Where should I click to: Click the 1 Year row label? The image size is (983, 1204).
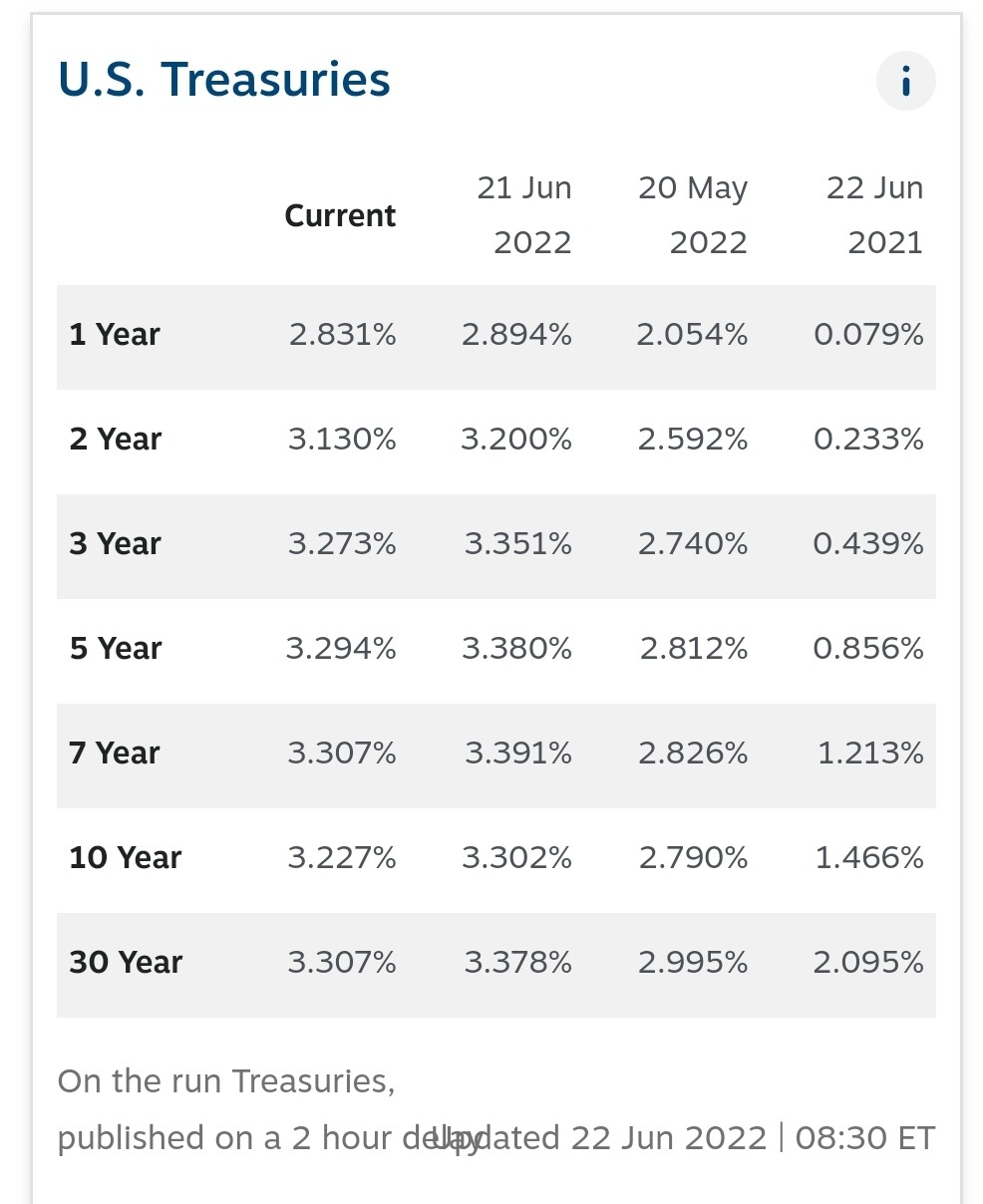click(x=115, y=335)
